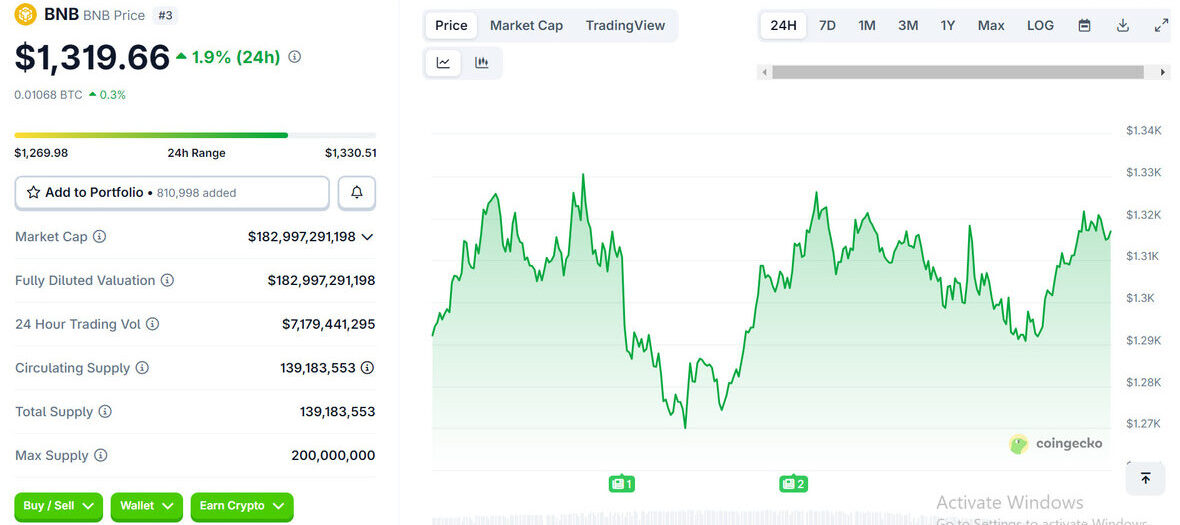
Task: Open the calendar date range picker
Action: (1084, 26)
